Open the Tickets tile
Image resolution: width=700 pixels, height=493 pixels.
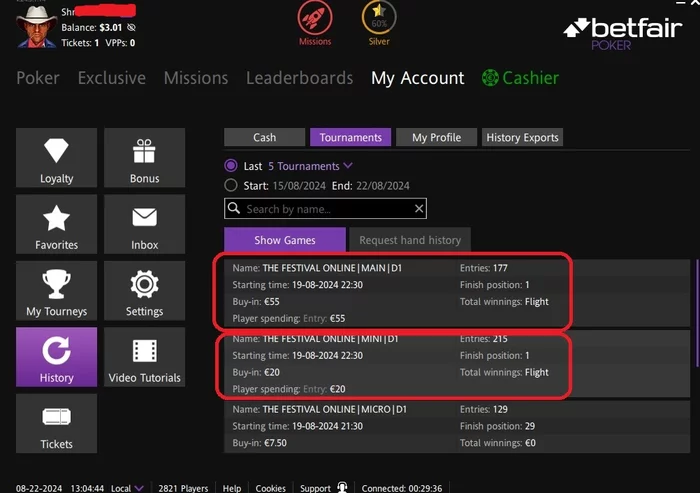tap(56, 423)
